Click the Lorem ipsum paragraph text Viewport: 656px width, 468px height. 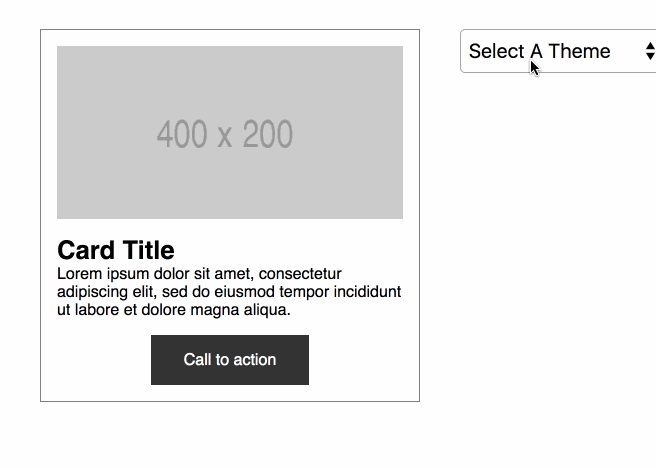(x=229, y=292)
